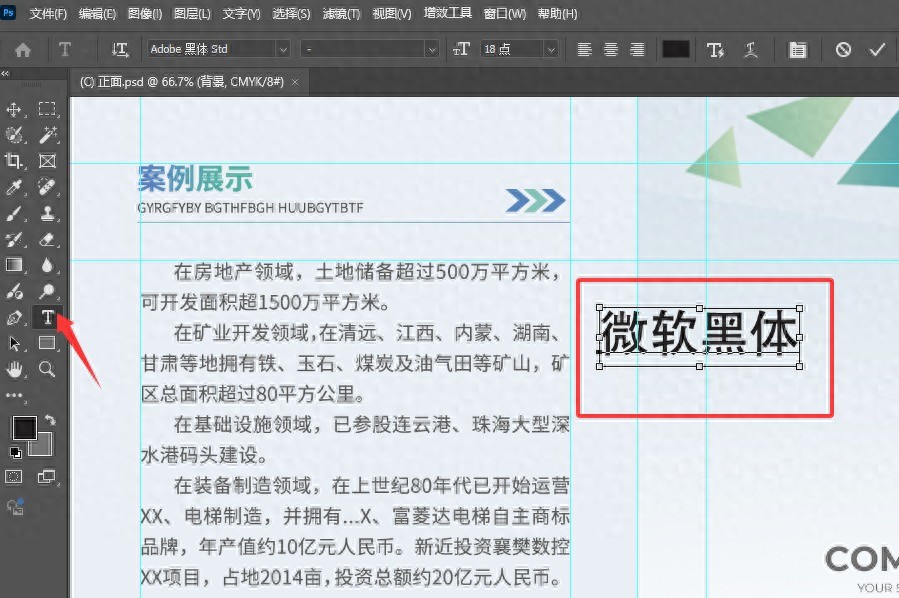Select the Dodge tool

(x=47, y=291)
